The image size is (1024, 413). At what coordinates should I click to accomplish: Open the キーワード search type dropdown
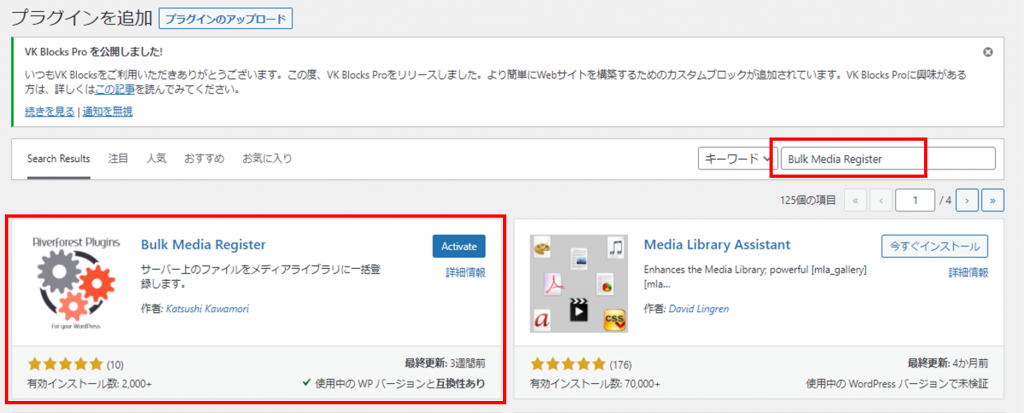click(x=737, y=158)
